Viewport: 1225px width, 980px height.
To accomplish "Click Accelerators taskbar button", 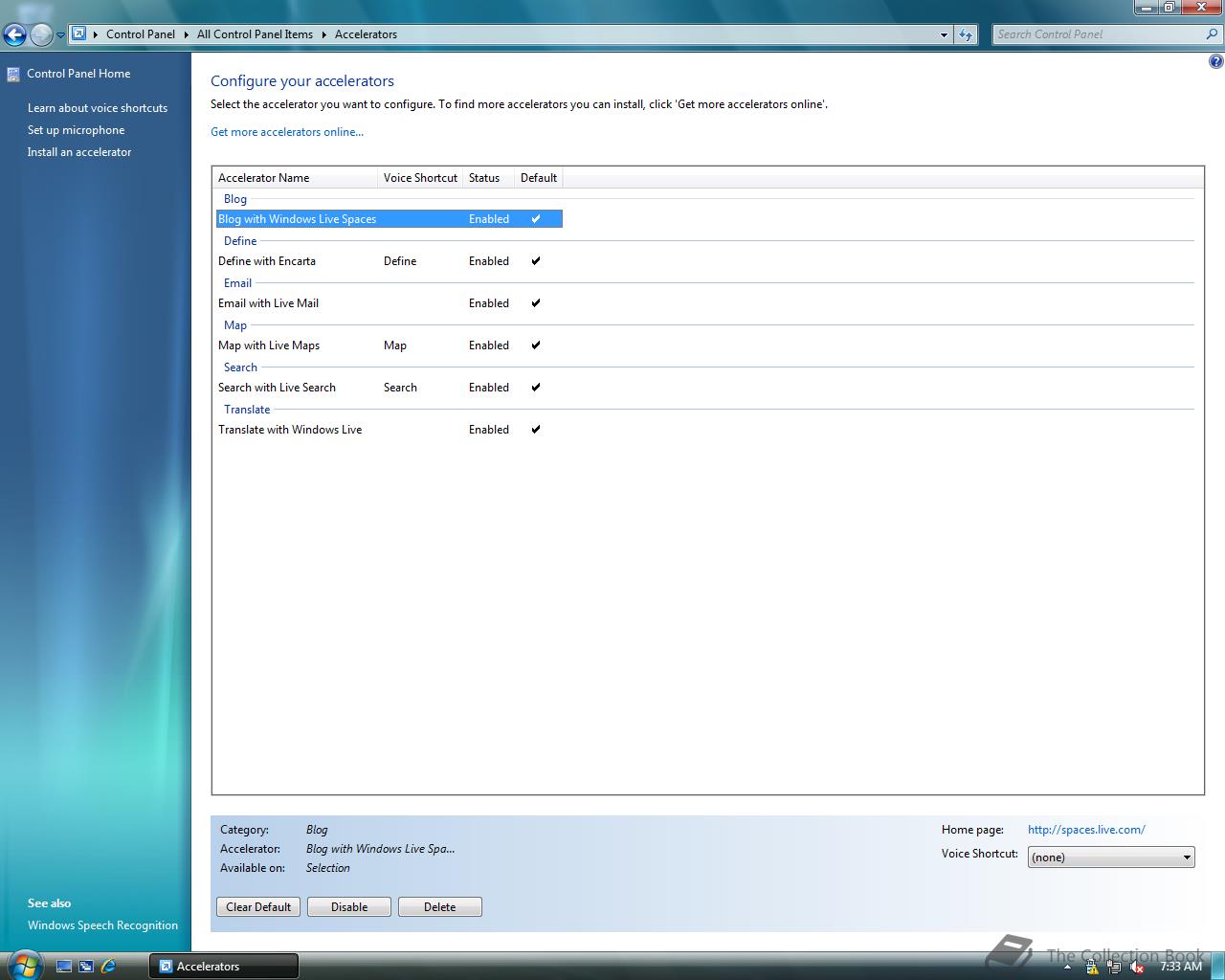I will pos(224,967).
